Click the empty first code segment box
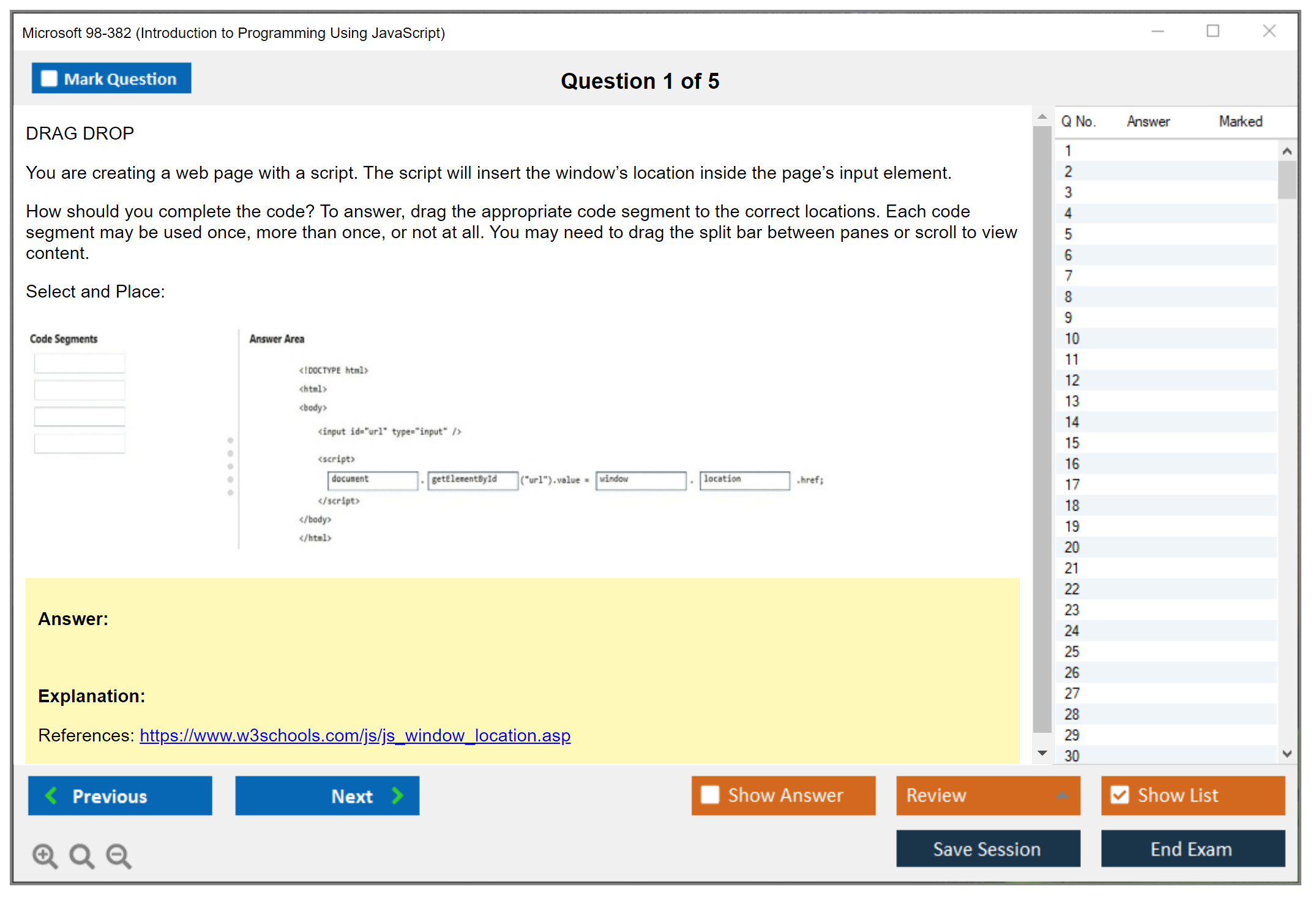1316x900 pixels. click(x=80, y=364)
